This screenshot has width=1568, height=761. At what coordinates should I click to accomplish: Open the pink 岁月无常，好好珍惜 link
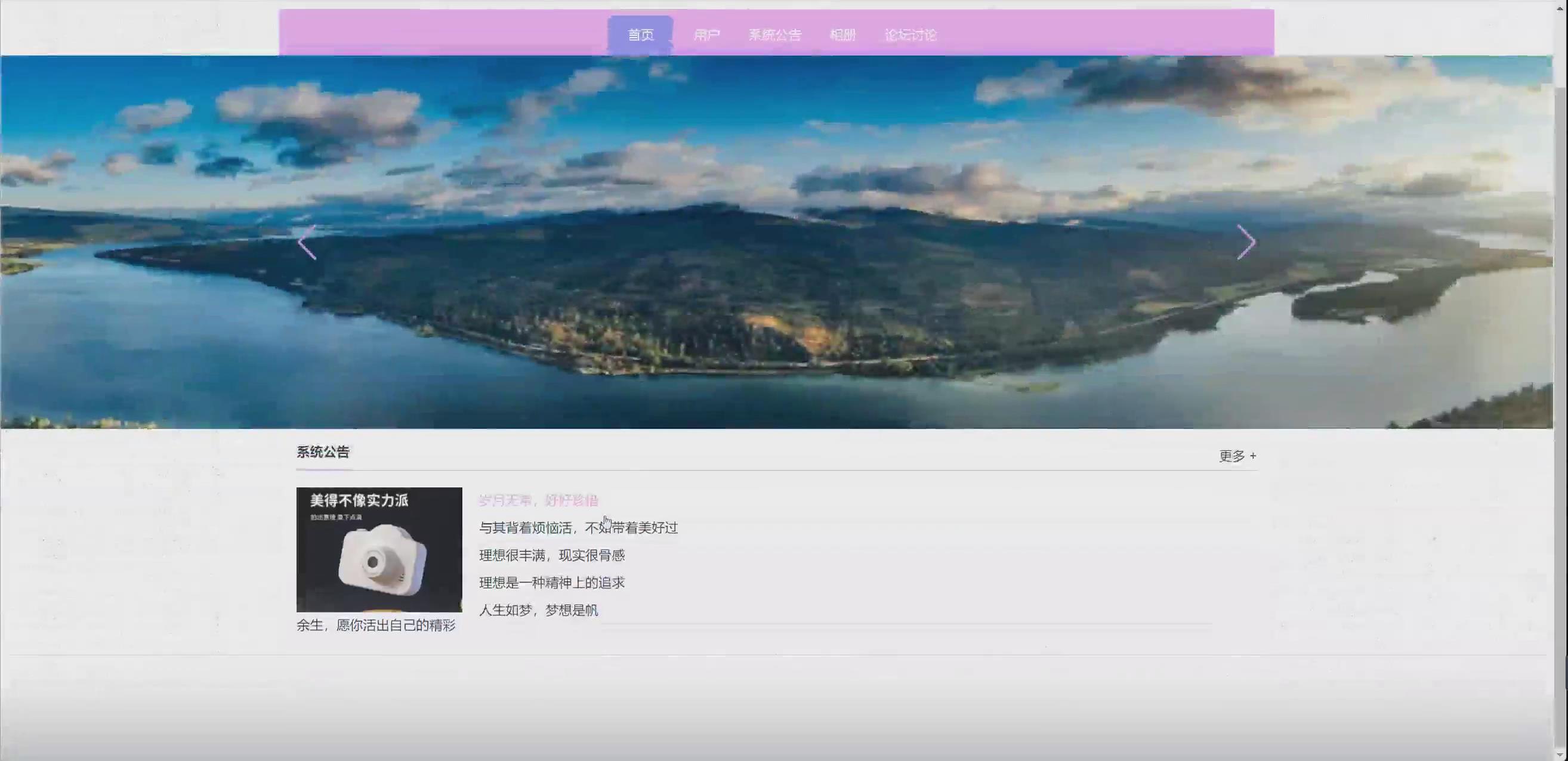point(538,500)
